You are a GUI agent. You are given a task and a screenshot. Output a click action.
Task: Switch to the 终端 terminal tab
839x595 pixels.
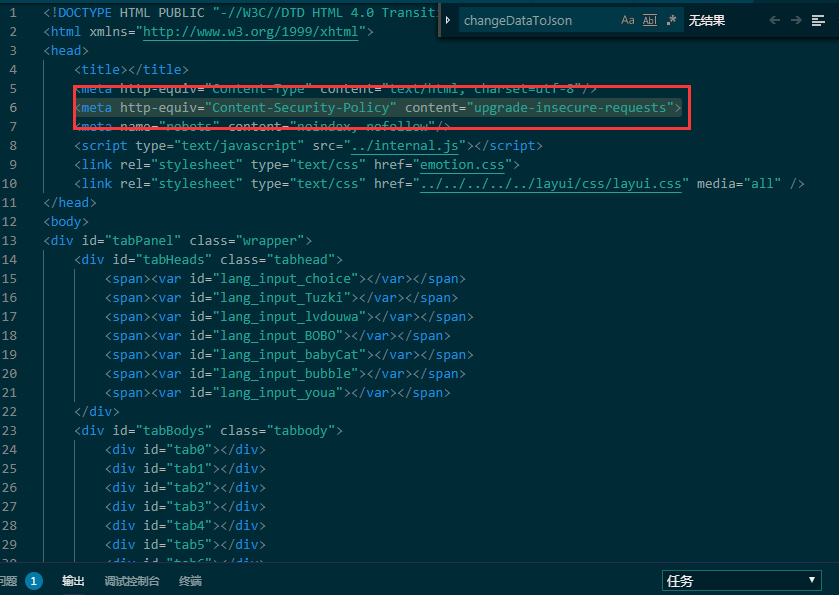coord(190,581)
